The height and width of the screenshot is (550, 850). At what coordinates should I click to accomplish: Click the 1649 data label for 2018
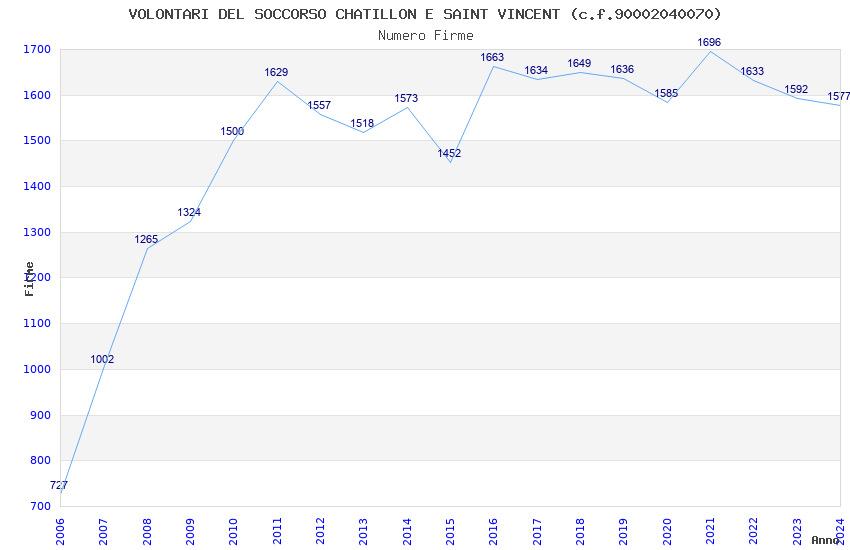pos(579,63)
